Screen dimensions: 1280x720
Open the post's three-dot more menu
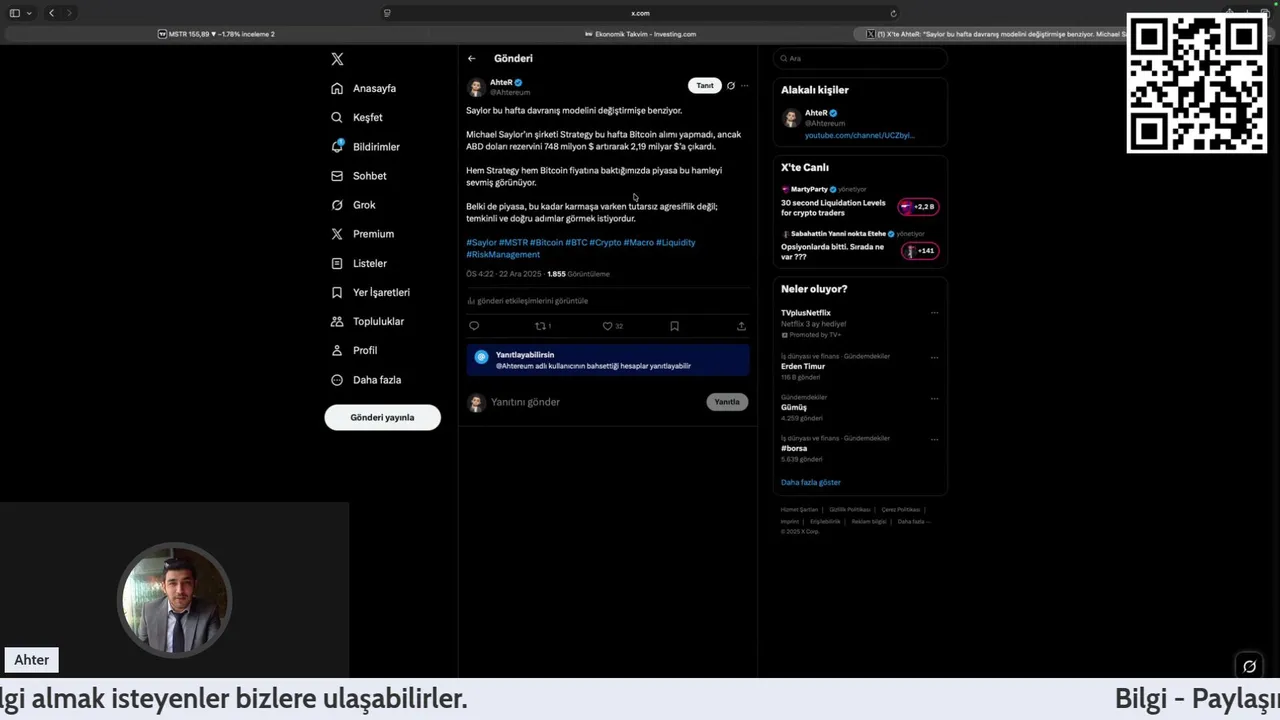pyautogui.click(x=744, y=86)
